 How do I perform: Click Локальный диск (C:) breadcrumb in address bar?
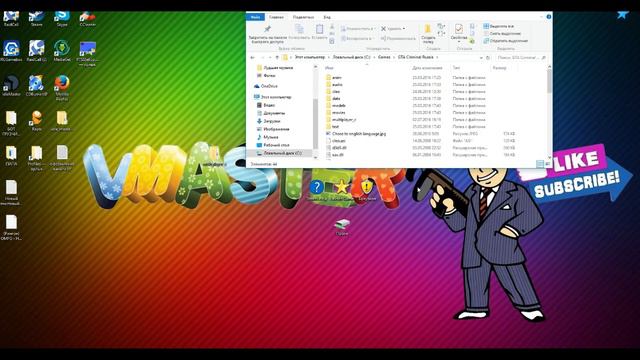tap(351, 57)
